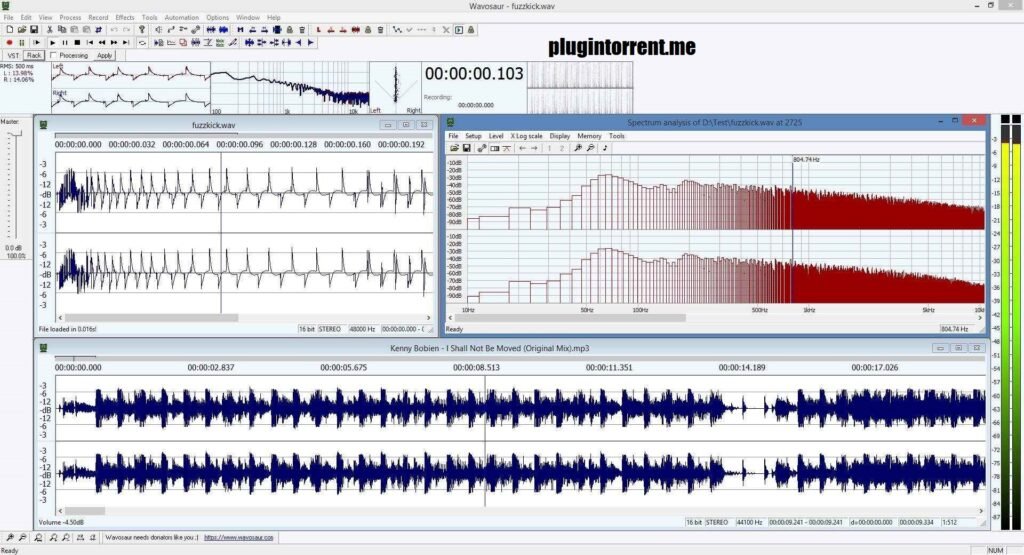Click 44100 Hz field in Kenny Bobien status bar
The width and height of the screenshot is (1024, 555).
[750, 522]
